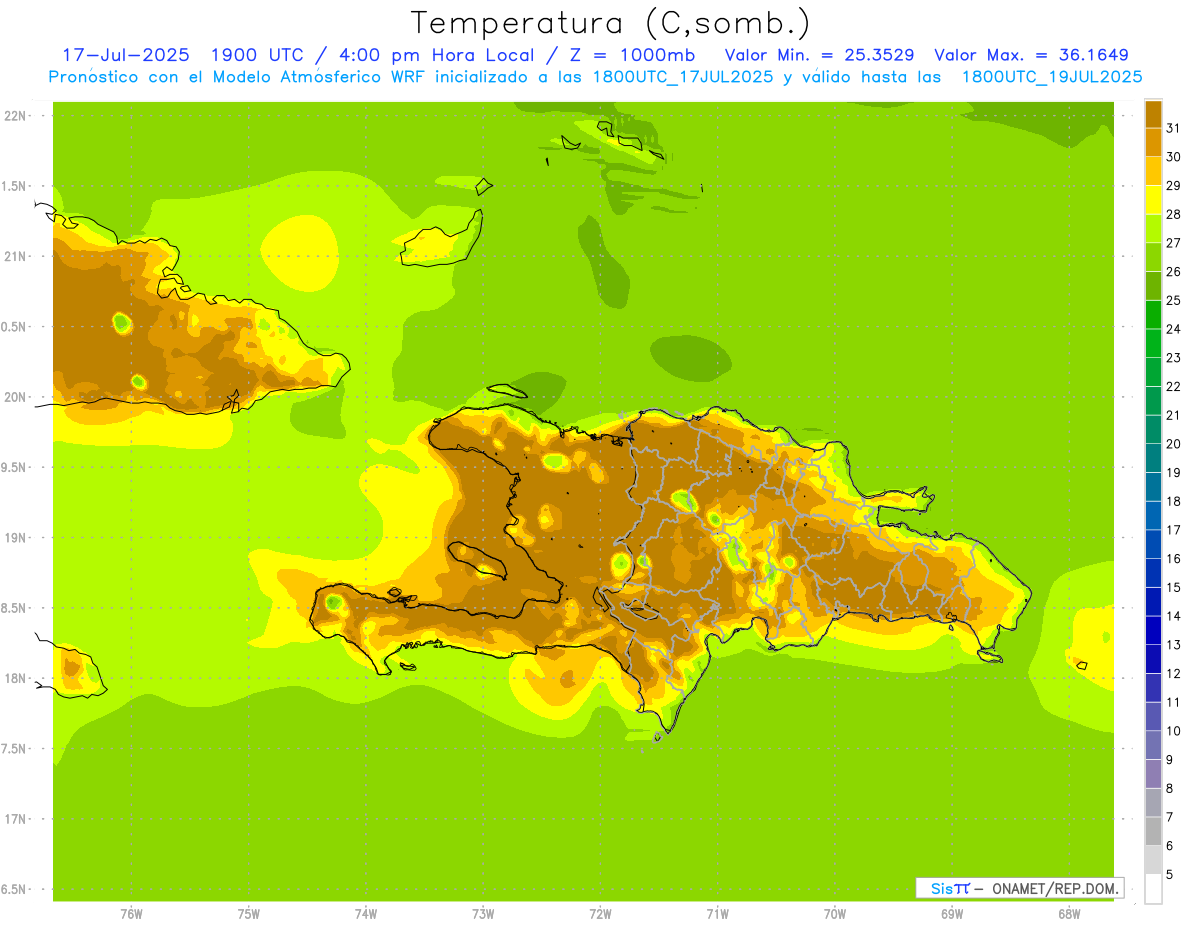The image size is (1200, 927).
Task: Click the '19N' latitude axis label
Action: point(15,537)
